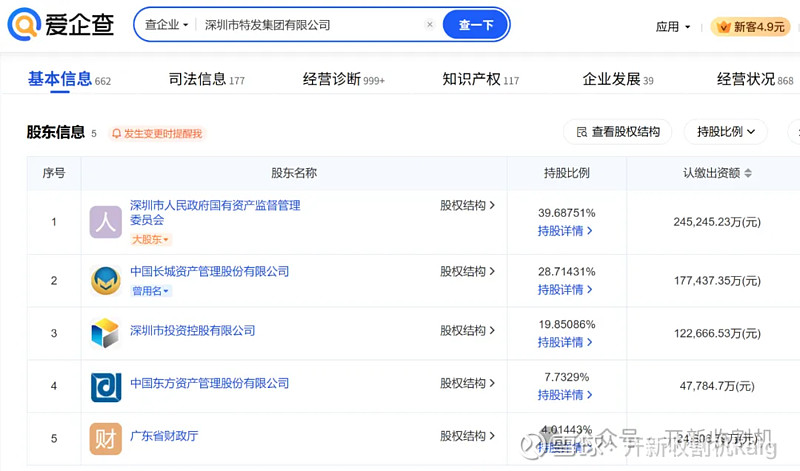Focus the search field containing 深圳市特发集团有限公司
The height and width of the screenshot is (471, 800).
(x=311, y=24)
